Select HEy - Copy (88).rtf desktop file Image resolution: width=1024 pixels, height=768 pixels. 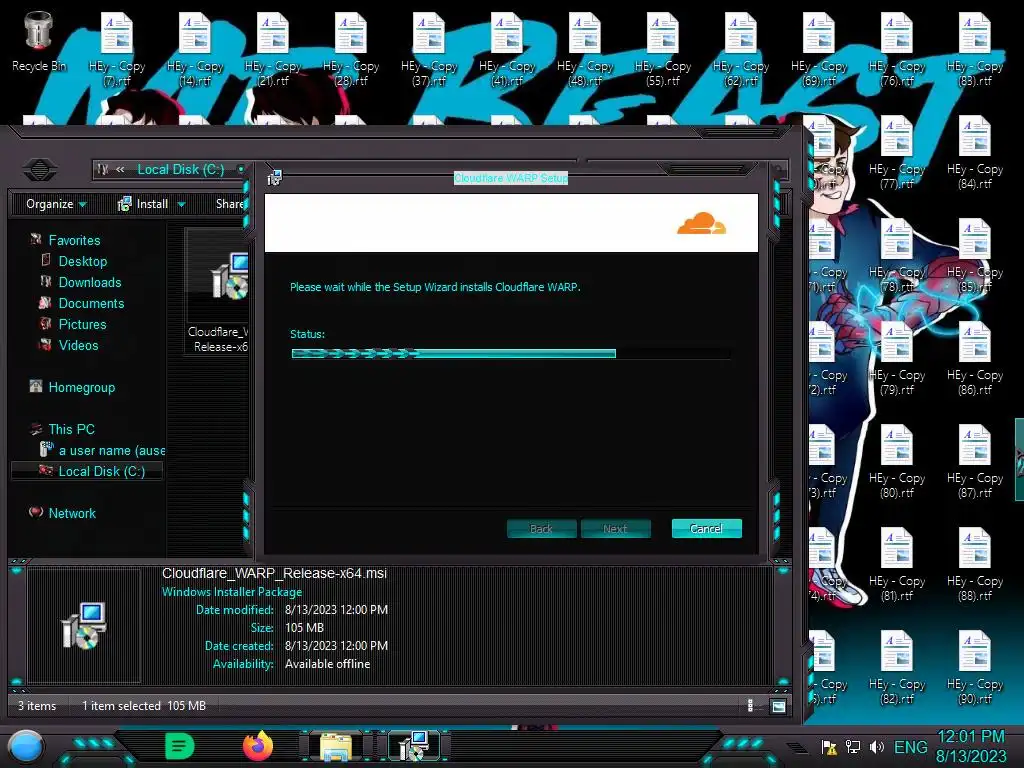pyautogui.click(x=975, y=566)
